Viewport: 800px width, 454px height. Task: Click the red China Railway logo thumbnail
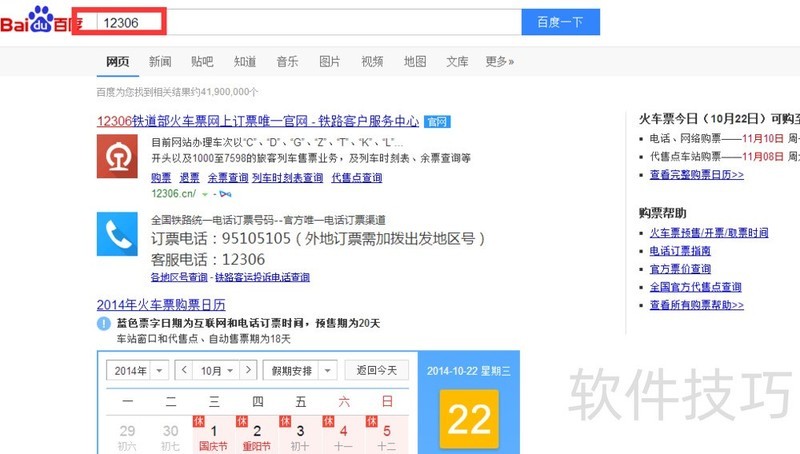(x=117, y=156)
